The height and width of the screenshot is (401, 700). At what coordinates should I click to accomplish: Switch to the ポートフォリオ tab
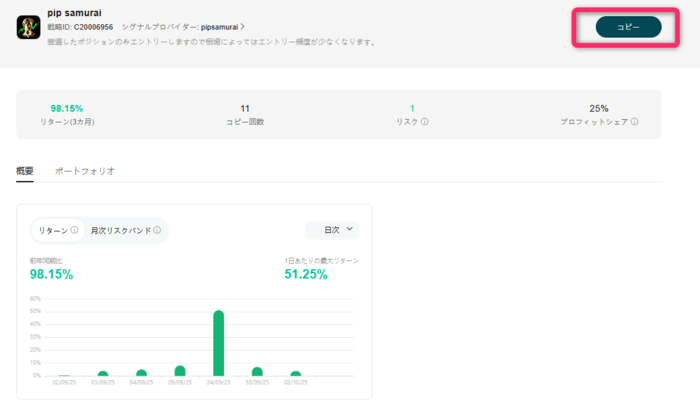[85, 171]
